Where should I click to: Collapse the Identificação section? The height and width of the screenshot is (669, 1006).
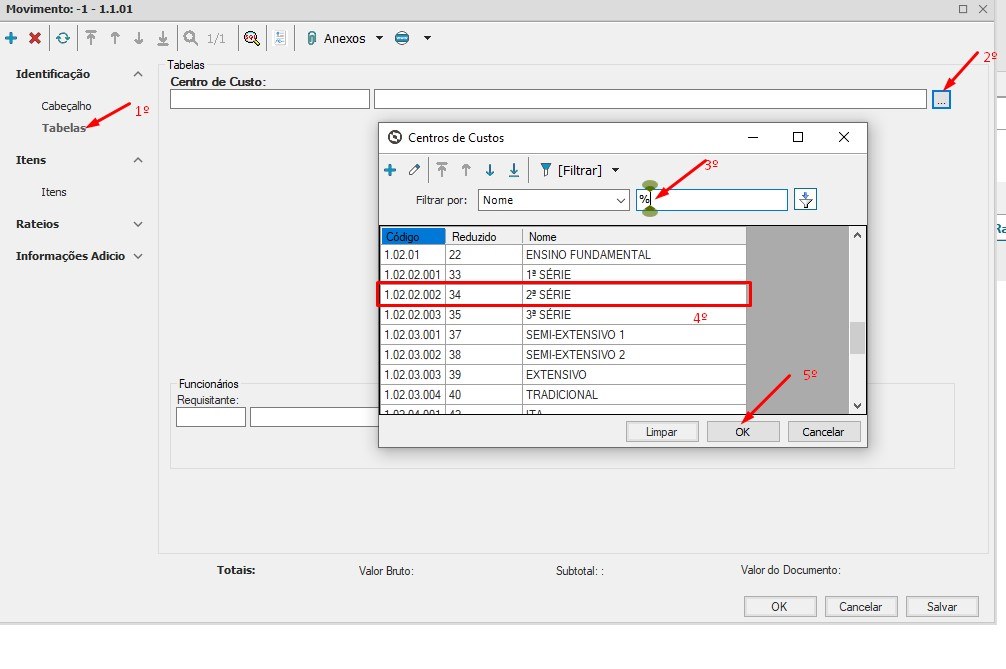coord(137,73)
